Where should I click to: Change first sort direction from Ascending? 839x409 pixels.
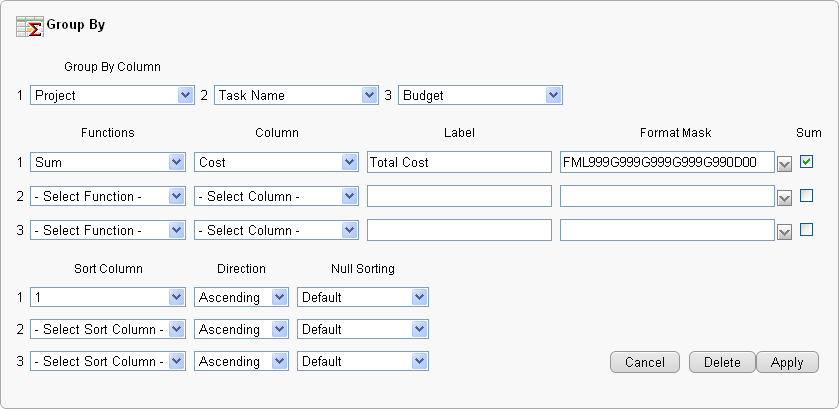(241, 297)
